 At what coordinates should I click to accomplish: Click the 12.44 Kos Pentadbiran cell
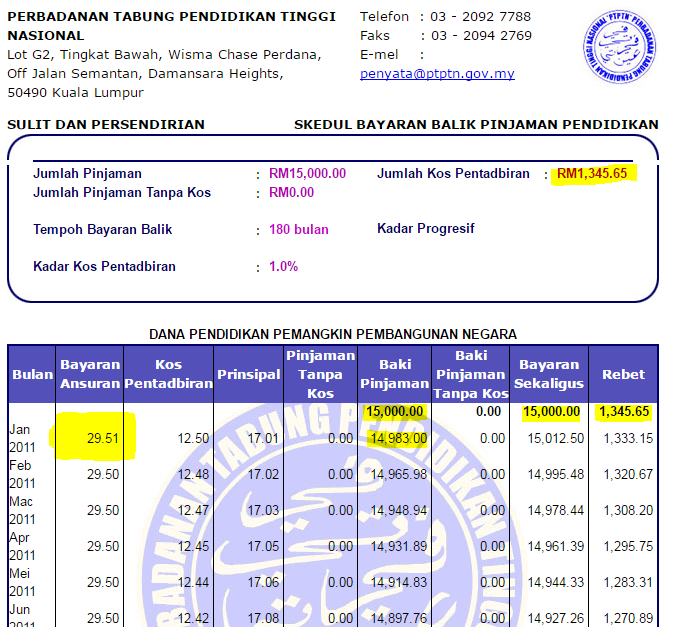click(x=193, y=583)
